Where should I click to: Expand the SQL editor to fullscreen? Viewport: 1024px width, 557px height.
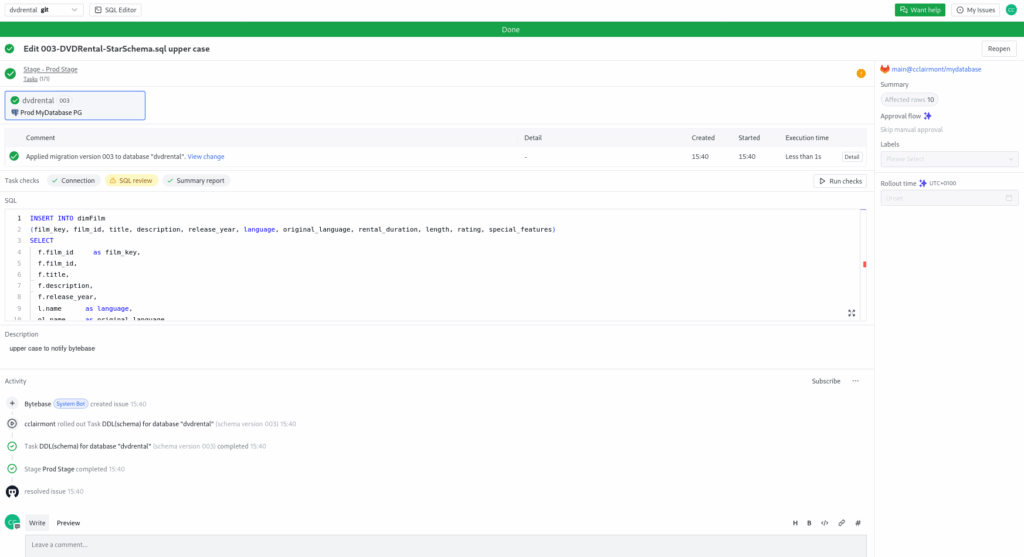tap(852, 313)
